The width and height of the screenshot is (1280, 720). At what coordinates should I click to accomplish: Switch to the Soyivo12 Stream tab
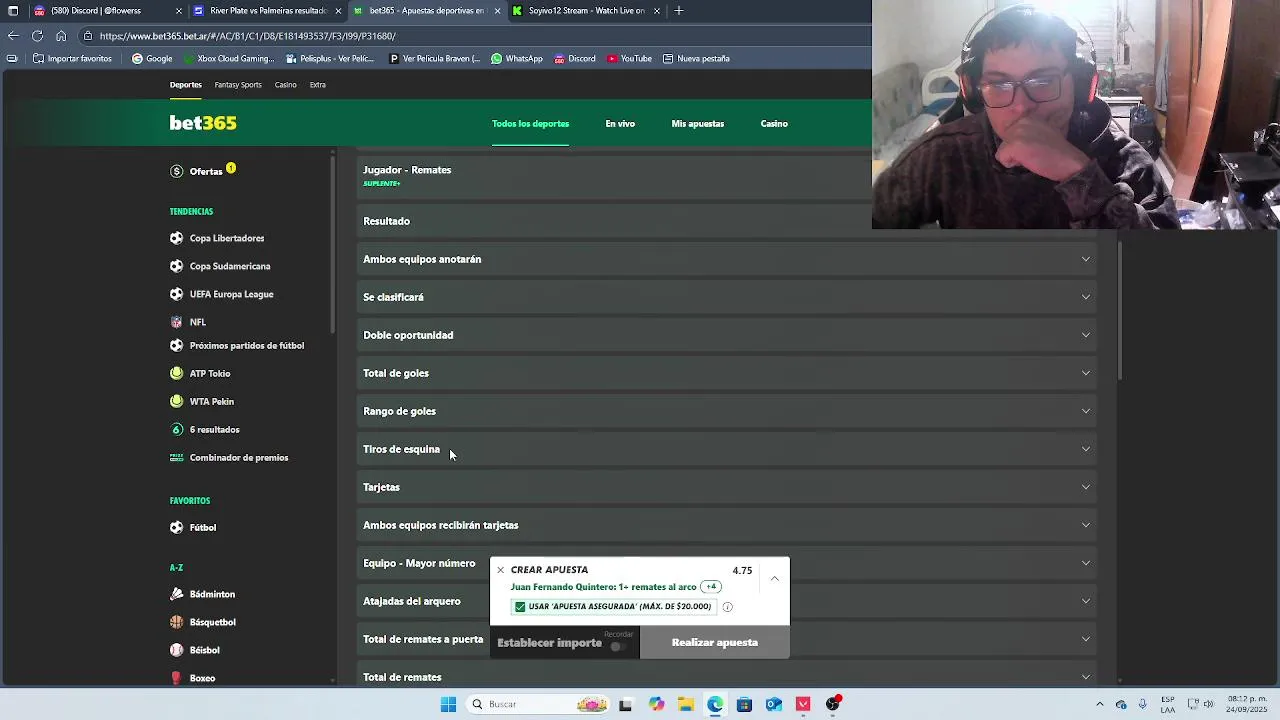point(586,11)
